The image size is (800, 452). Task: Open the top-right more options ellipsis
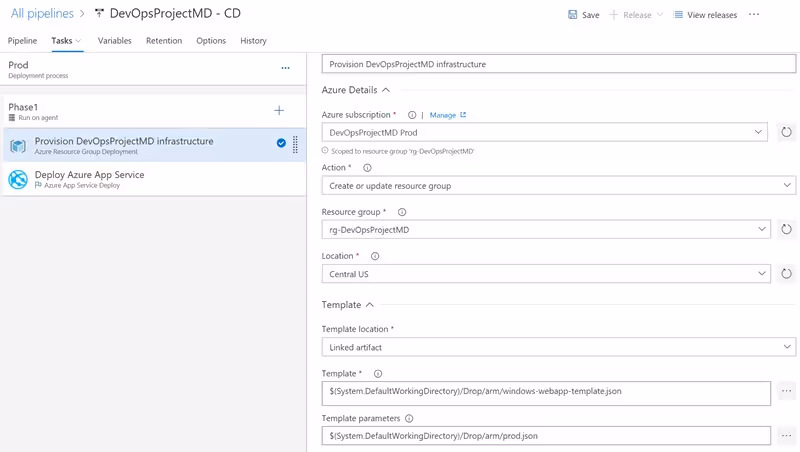[754, 14]
